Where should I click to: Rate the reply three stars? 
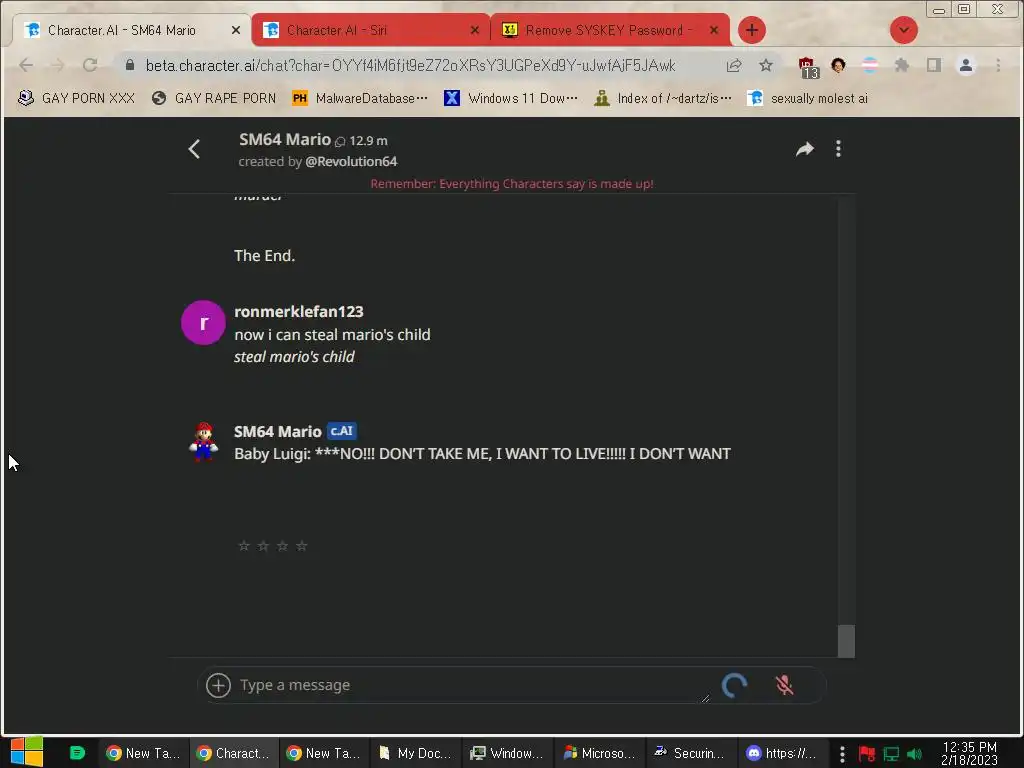282,545
